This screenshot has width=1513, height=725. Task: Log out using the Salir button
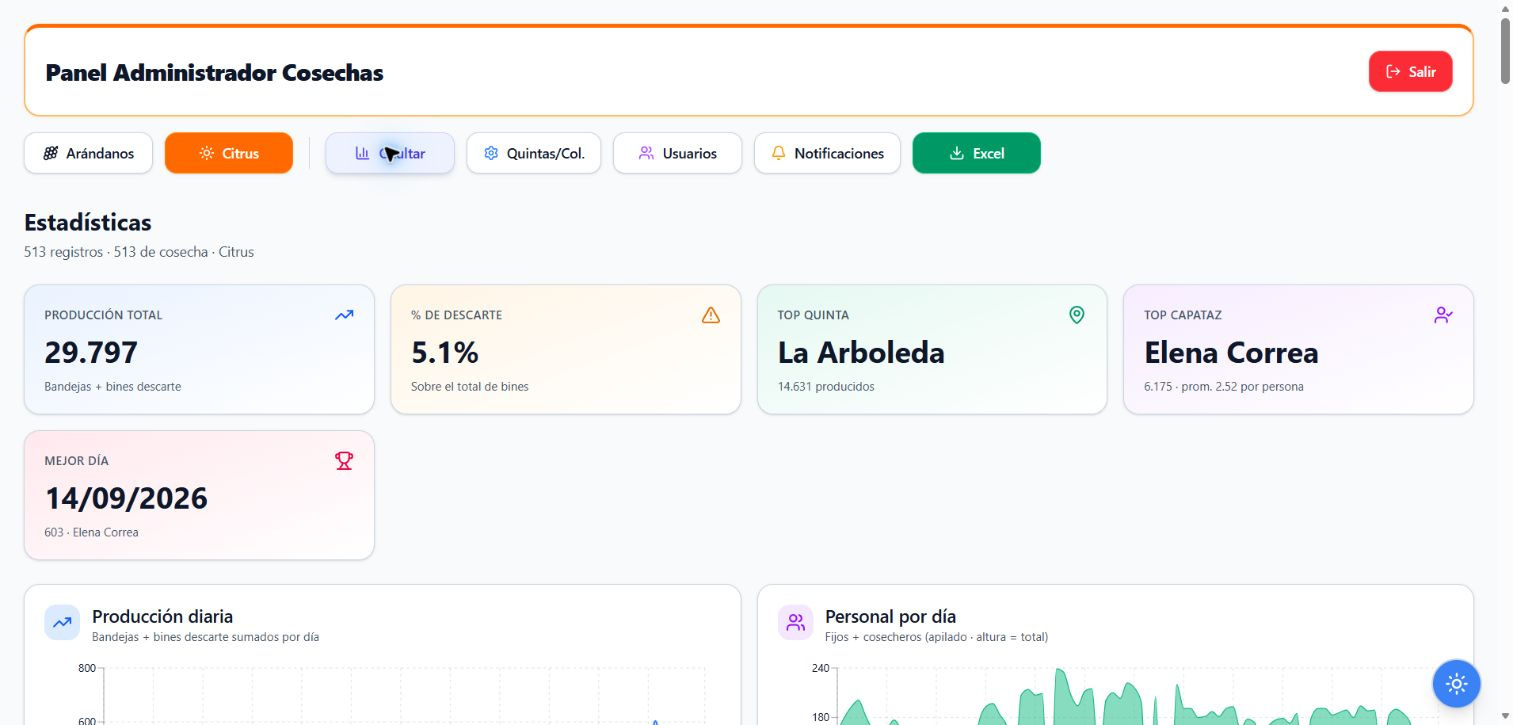point(1410,72)
